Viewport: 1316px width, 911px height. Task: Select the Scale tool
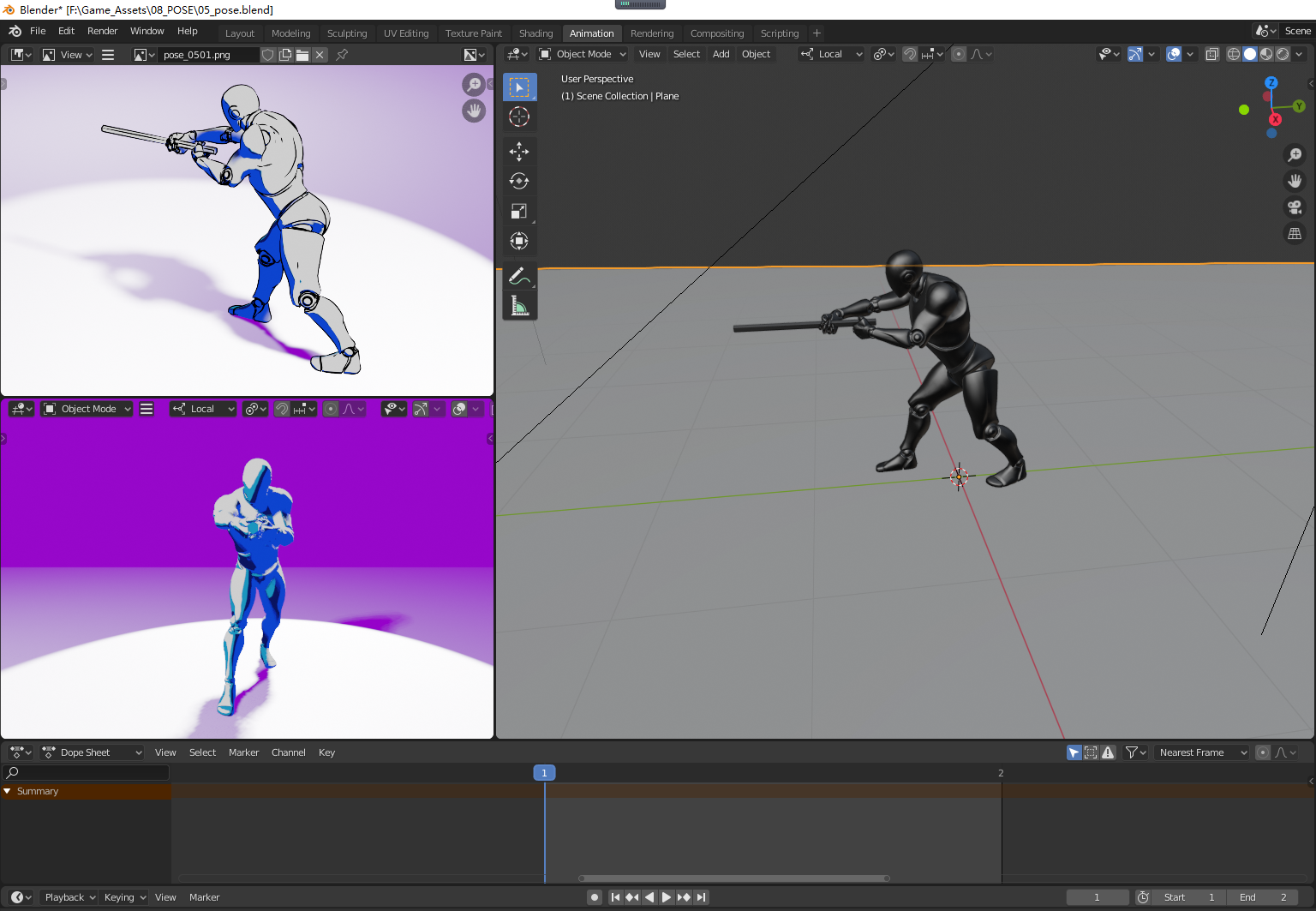[x=519, y=212]
